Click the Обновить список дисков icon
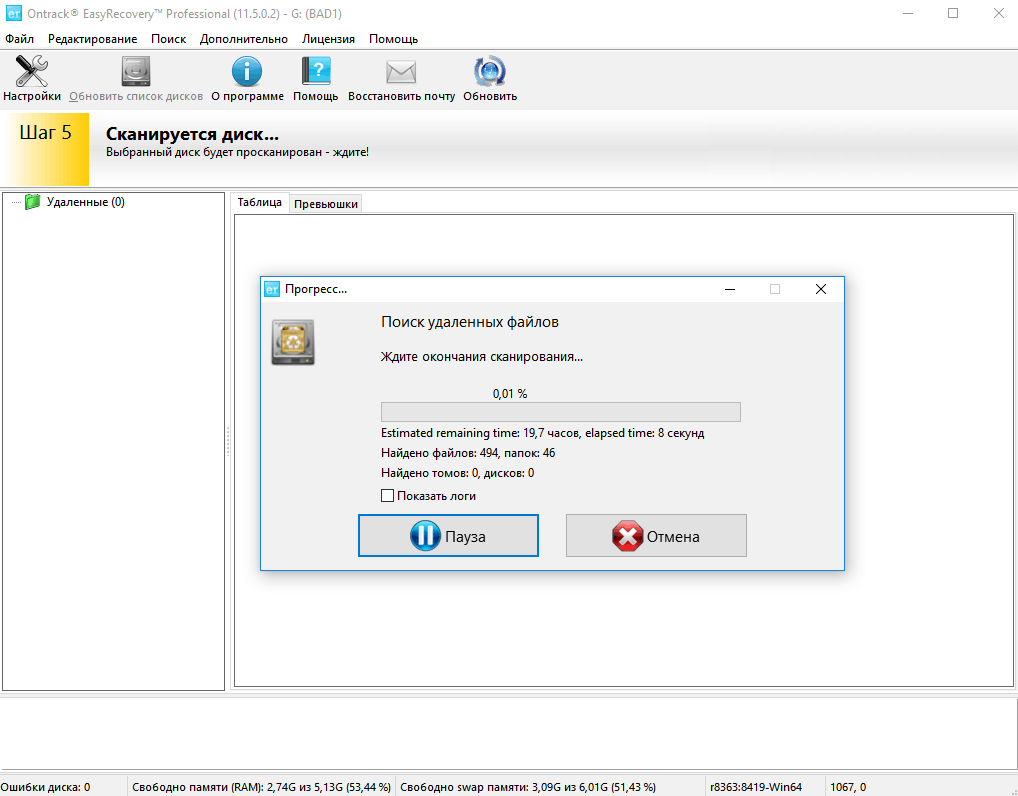 point(136,73)
